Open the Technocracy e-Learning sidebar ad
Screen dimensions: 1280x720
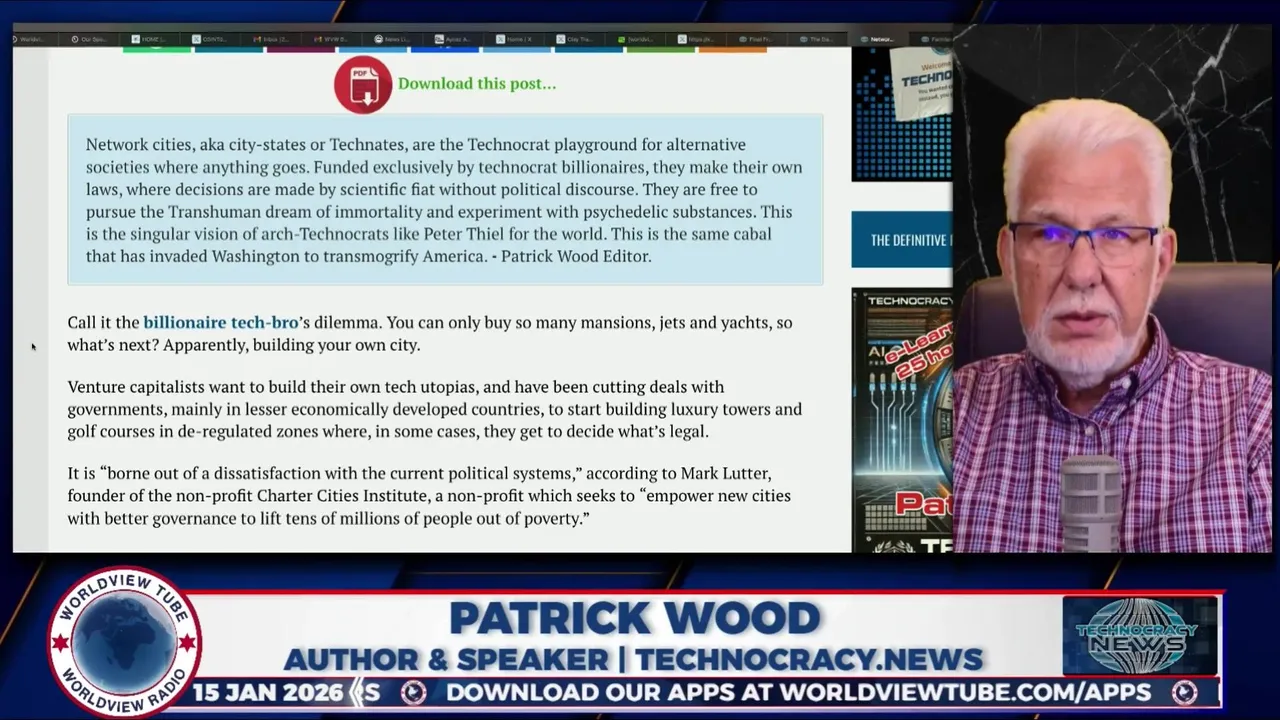pos(902,420)
